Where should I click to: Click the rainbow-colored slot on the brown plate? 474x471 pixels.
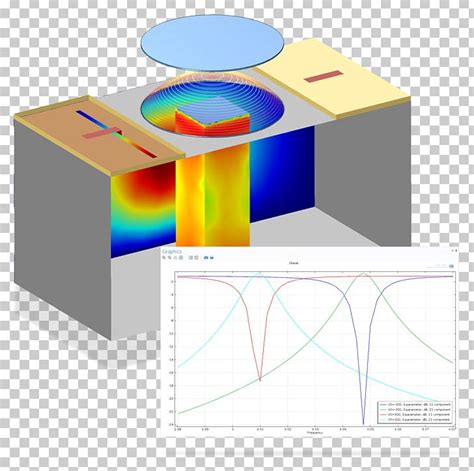[x=116, y=134]
